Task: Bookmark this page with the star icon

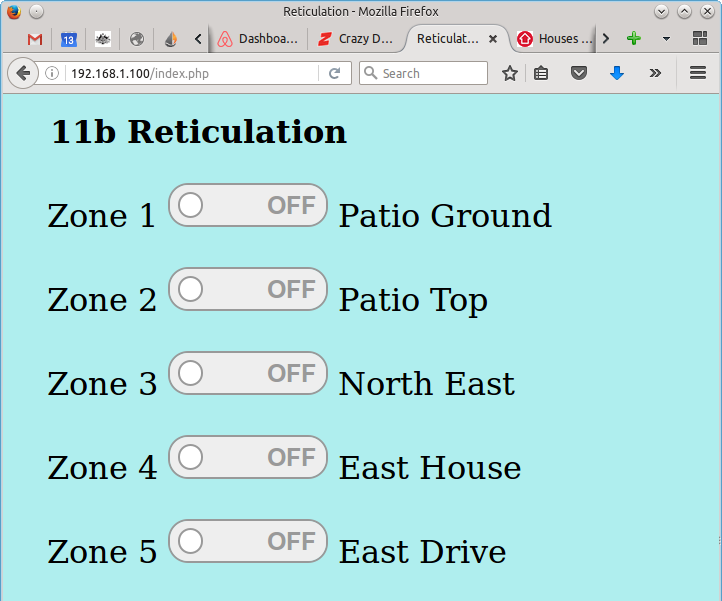Action: (x=510, y=73)
